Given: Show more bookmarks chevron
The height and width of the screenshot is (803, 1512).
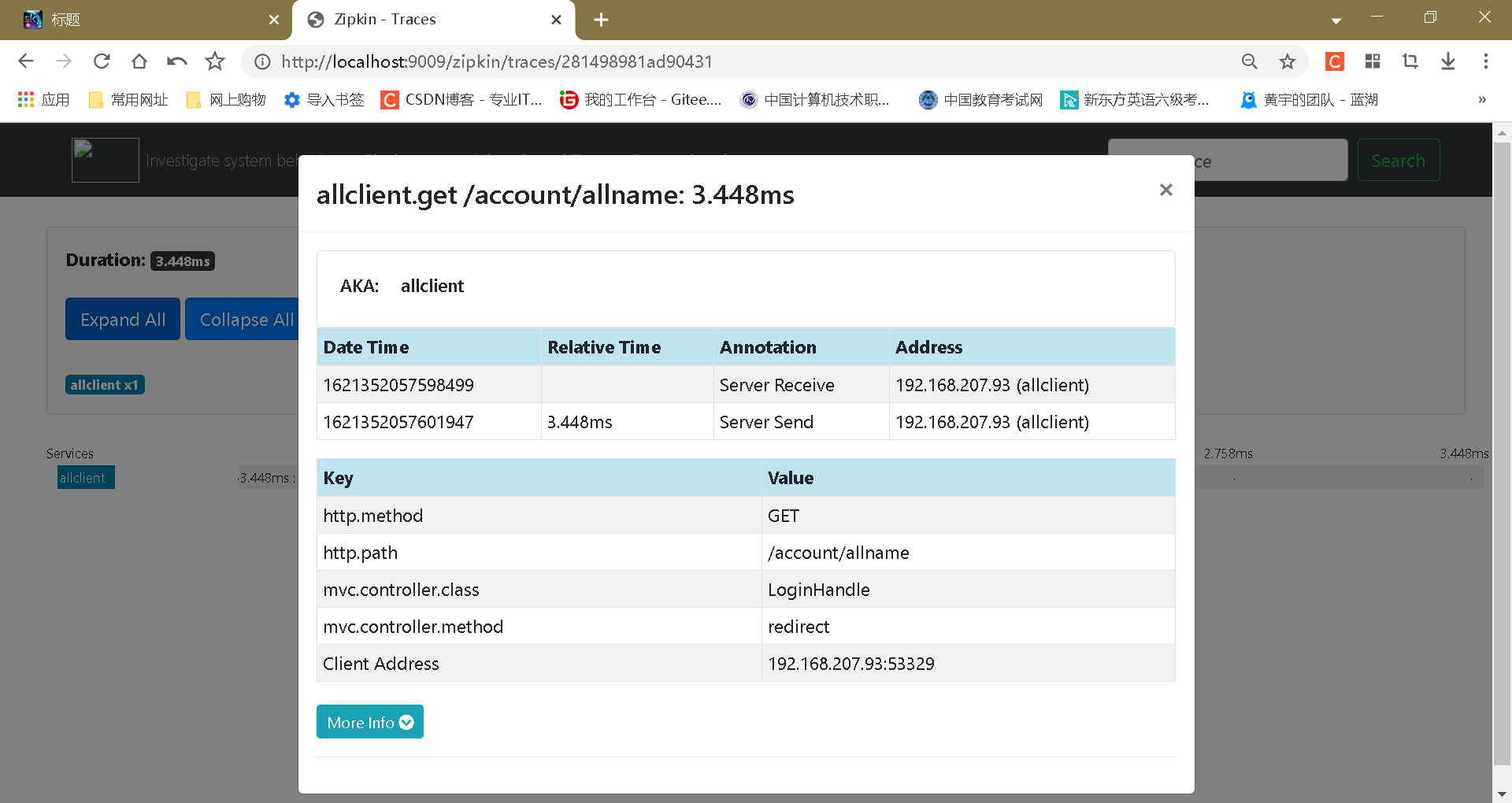Looking at the screenshot, I should (x=1482, y=99).
